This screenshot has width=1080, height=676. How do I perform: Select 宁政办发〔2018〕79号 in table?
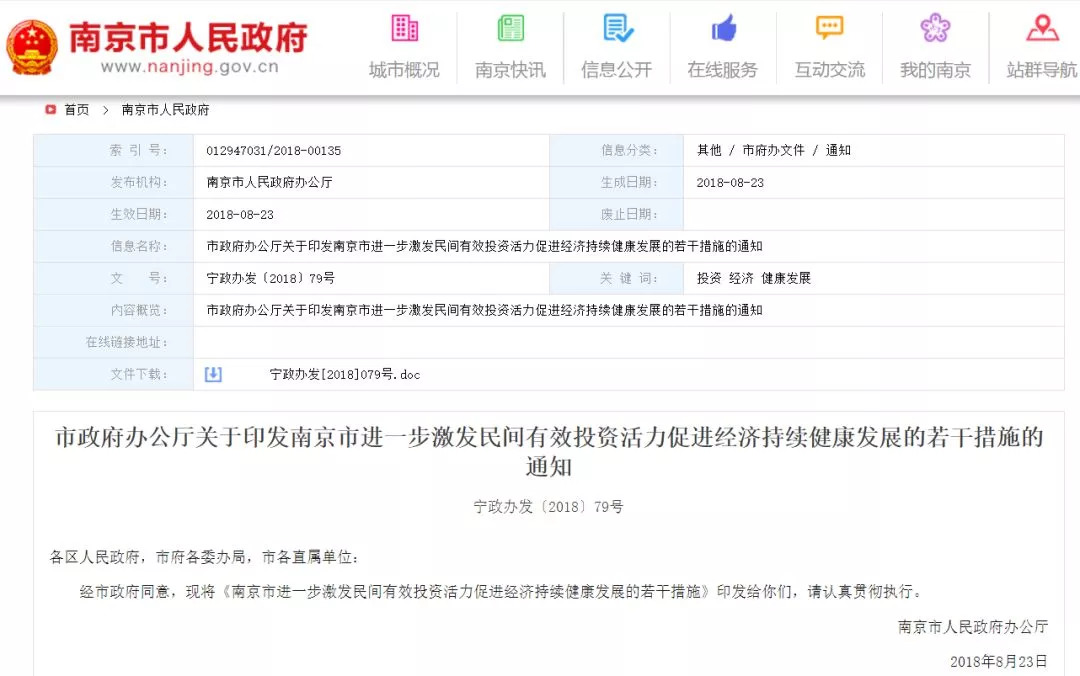coord(271,278)
